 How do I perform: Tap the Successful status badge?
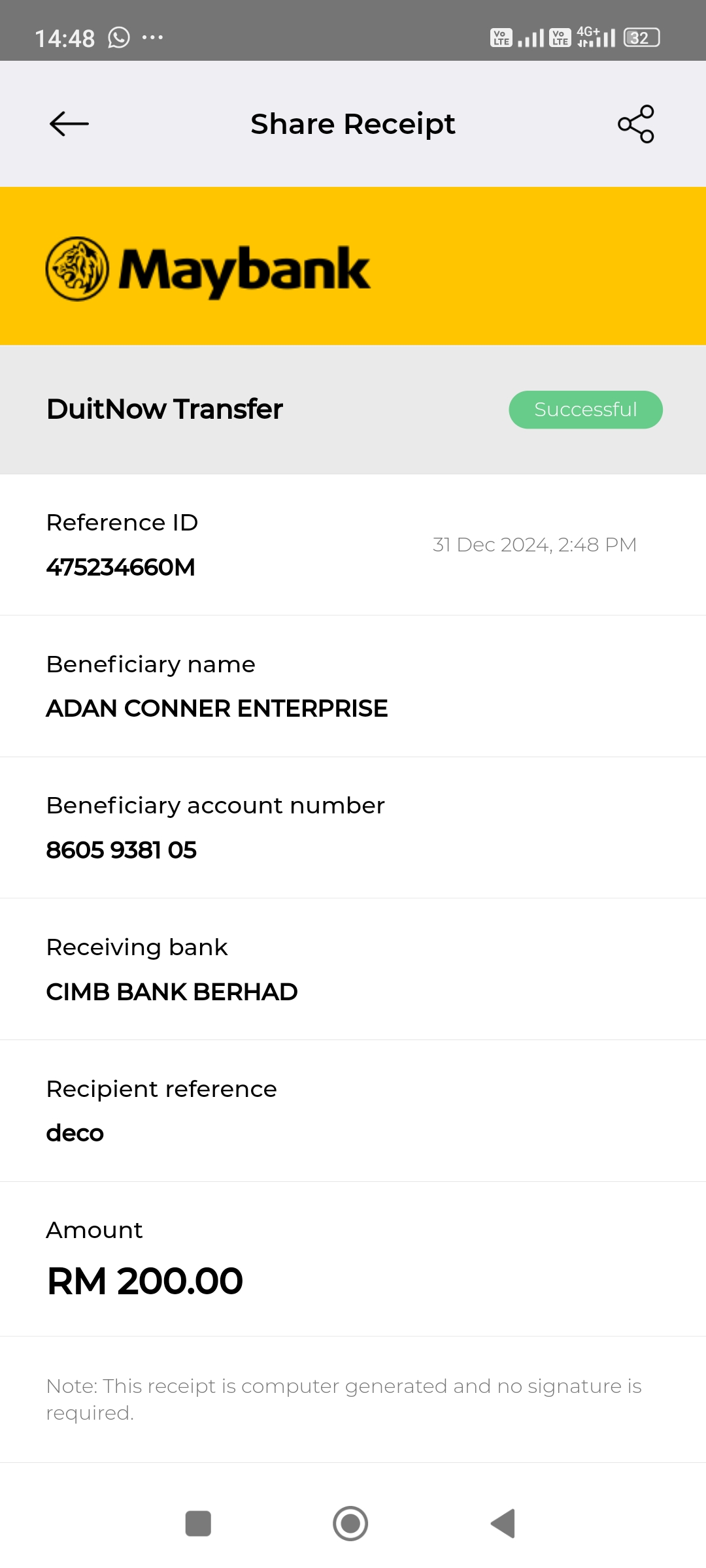coord(586,410)
